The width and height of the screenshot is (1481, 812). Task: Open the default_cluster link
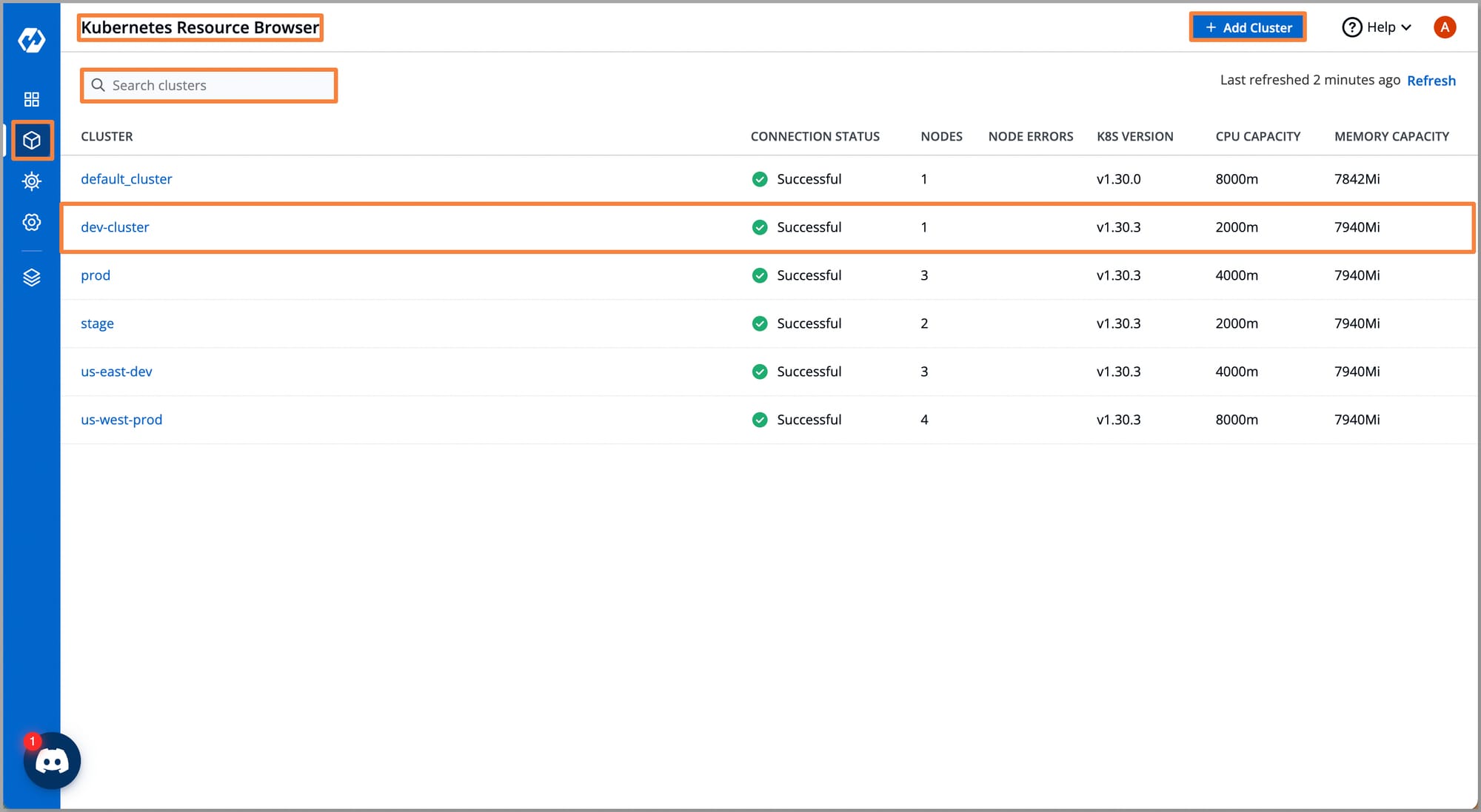(x=126, y=179)
